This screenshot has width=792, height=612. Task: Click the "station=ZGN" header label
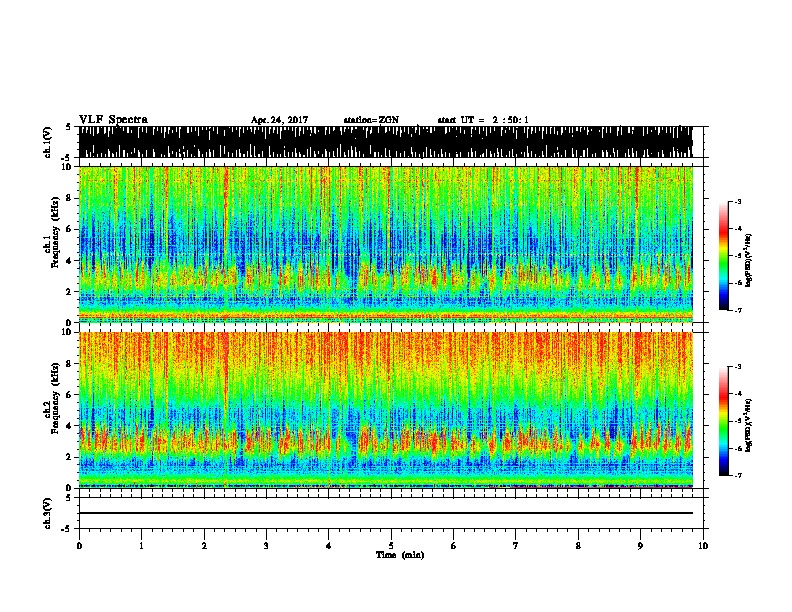tap(371, 120)
